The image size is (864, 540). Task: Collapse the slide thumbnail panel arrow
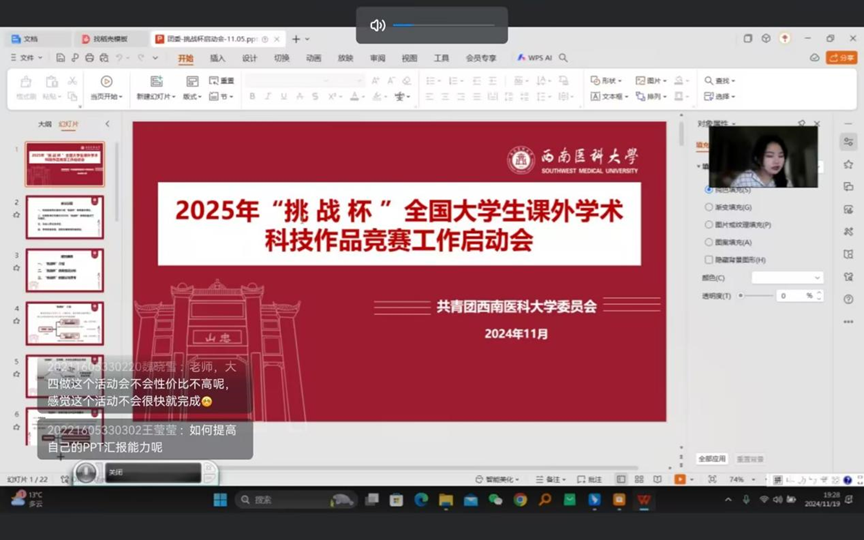(107, 124)
